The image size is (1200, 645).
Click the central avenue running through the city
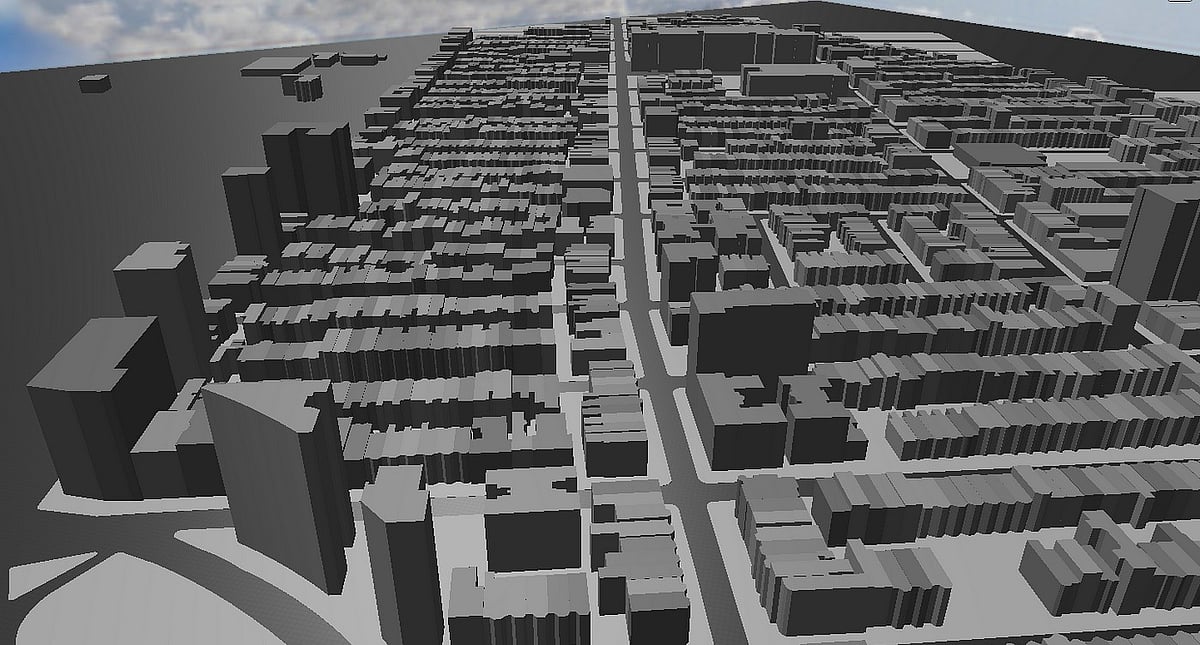(x=632, y=250)
